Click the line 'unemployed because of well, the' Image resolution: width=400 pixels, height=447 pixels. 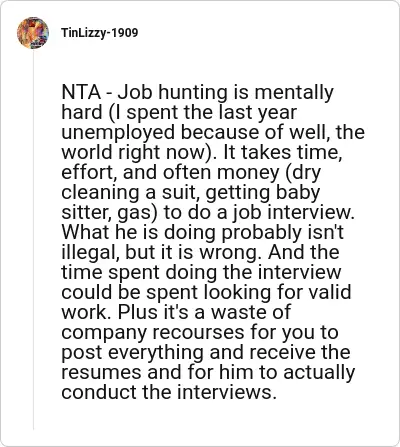coord(213,132)
